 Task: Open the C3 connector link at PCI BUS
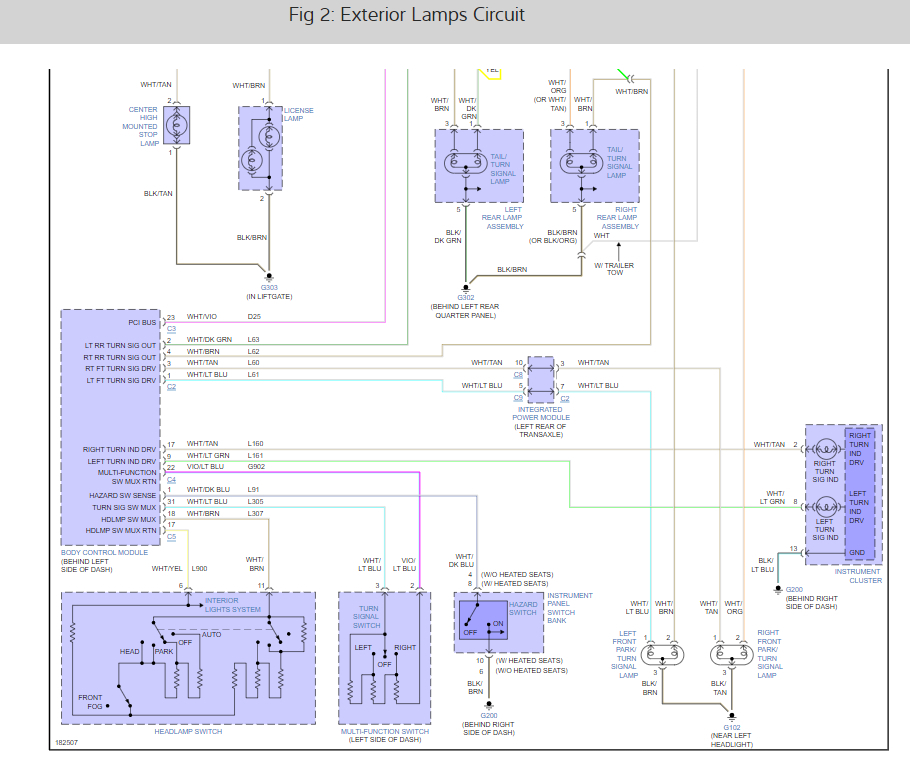[171, 328]
